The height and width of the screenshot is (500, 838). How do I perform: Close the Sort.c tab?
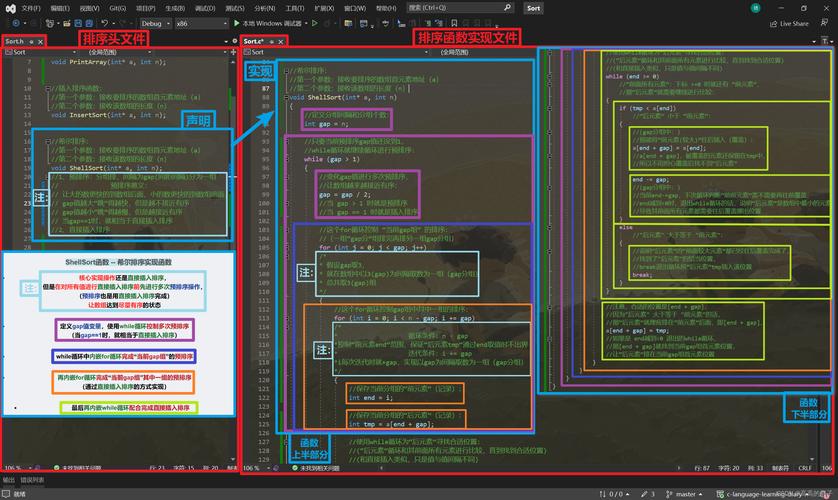click(281, 42)
